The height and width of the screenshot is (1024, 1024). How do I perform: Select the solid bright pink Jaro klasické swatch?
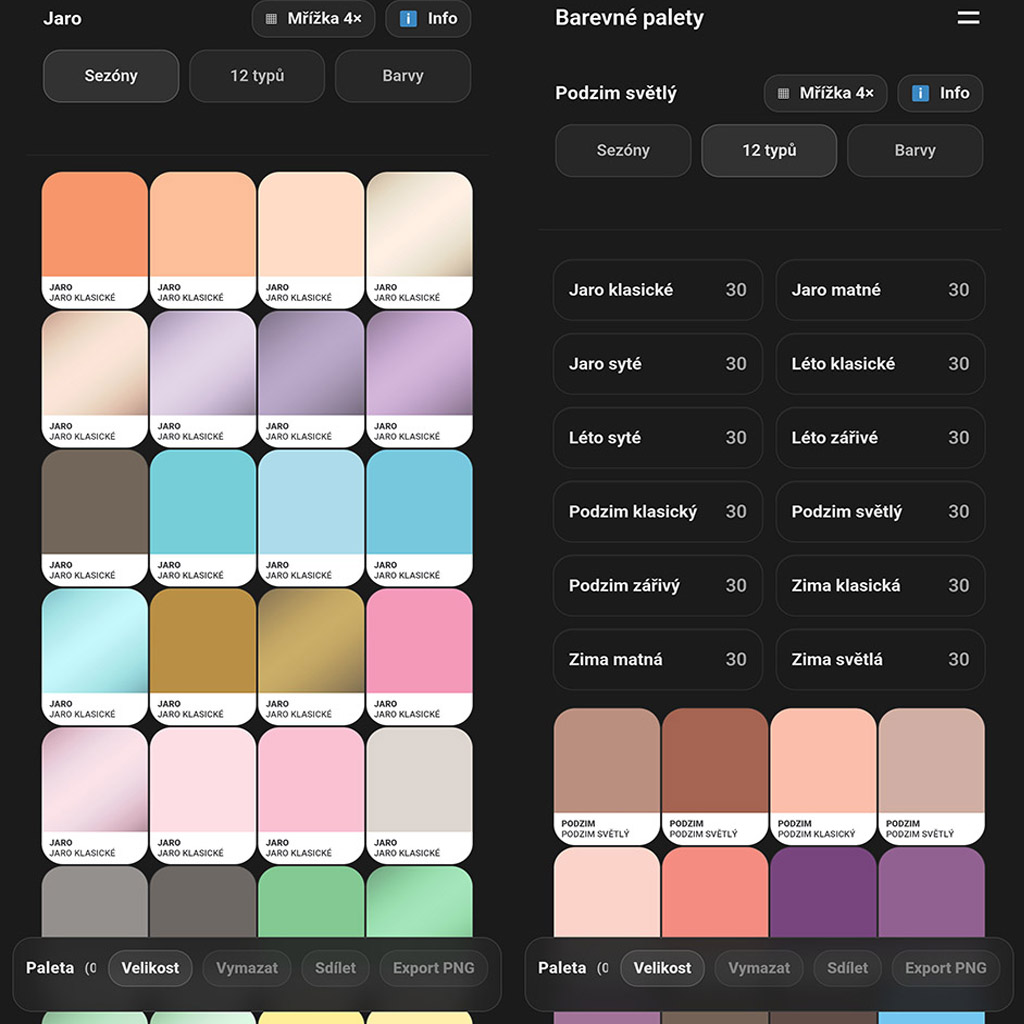coord(419,642)
